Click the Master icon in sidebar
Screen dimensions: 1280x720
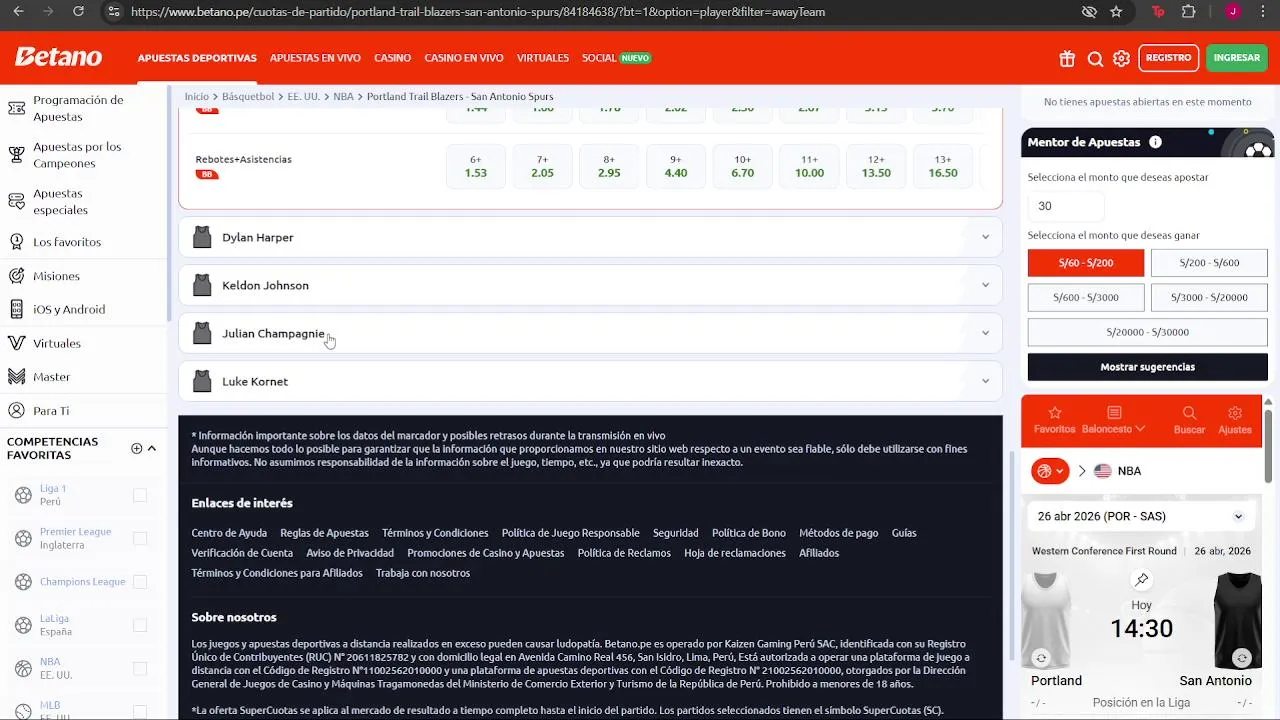coord(16,377)
